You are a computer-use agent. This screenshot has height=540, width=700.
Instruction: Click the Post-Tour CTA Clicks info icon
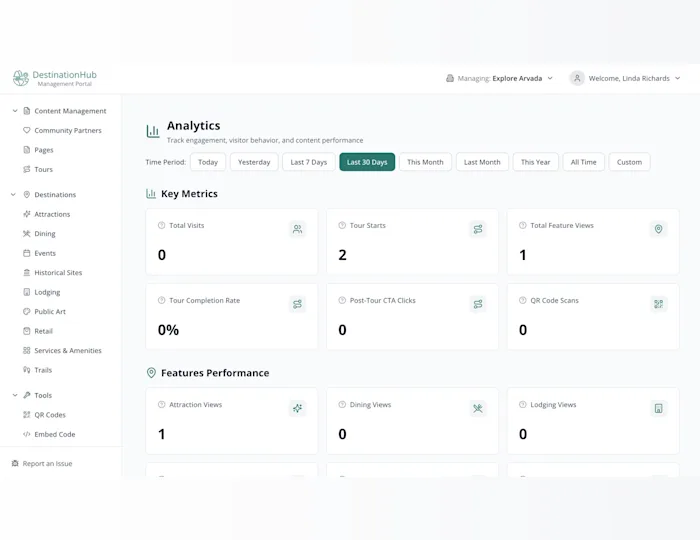[342, 300]
